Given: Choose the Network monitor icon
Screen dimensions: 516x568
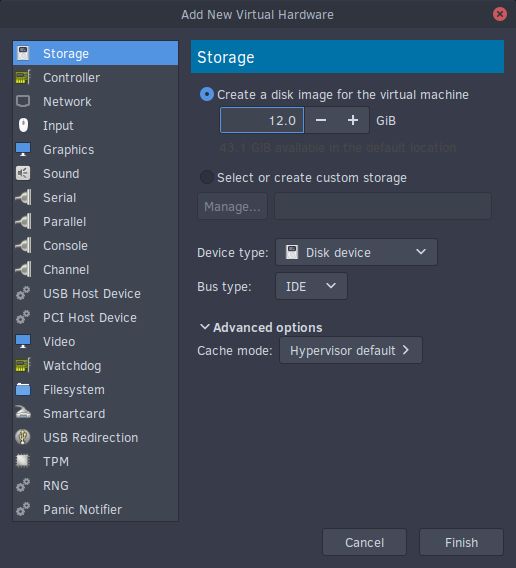Looking at the screenshot, I should 23,101.
